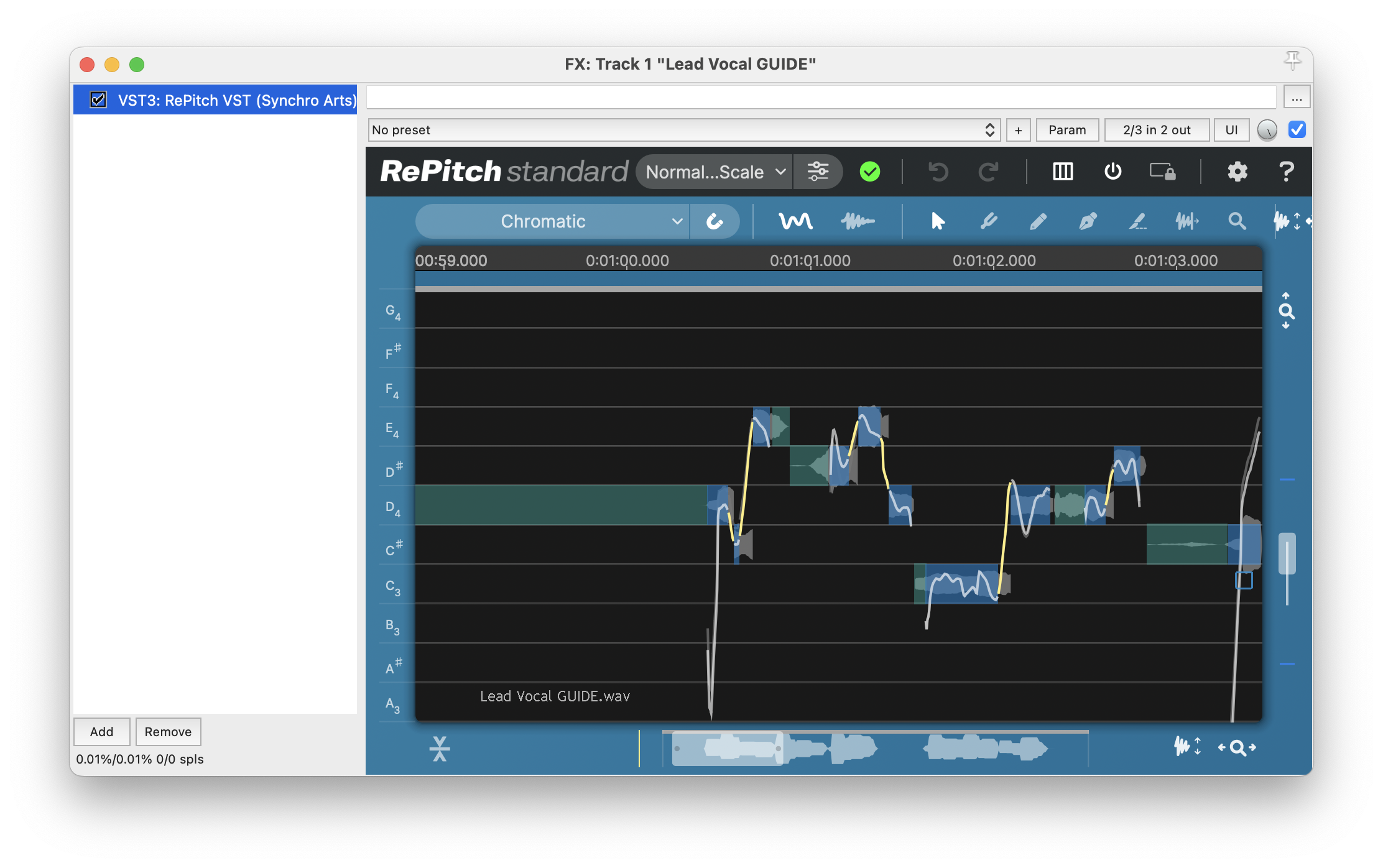Show the pitch curve view icon
This screenshot has height=868, width=1383.
(x=795, y=221)
